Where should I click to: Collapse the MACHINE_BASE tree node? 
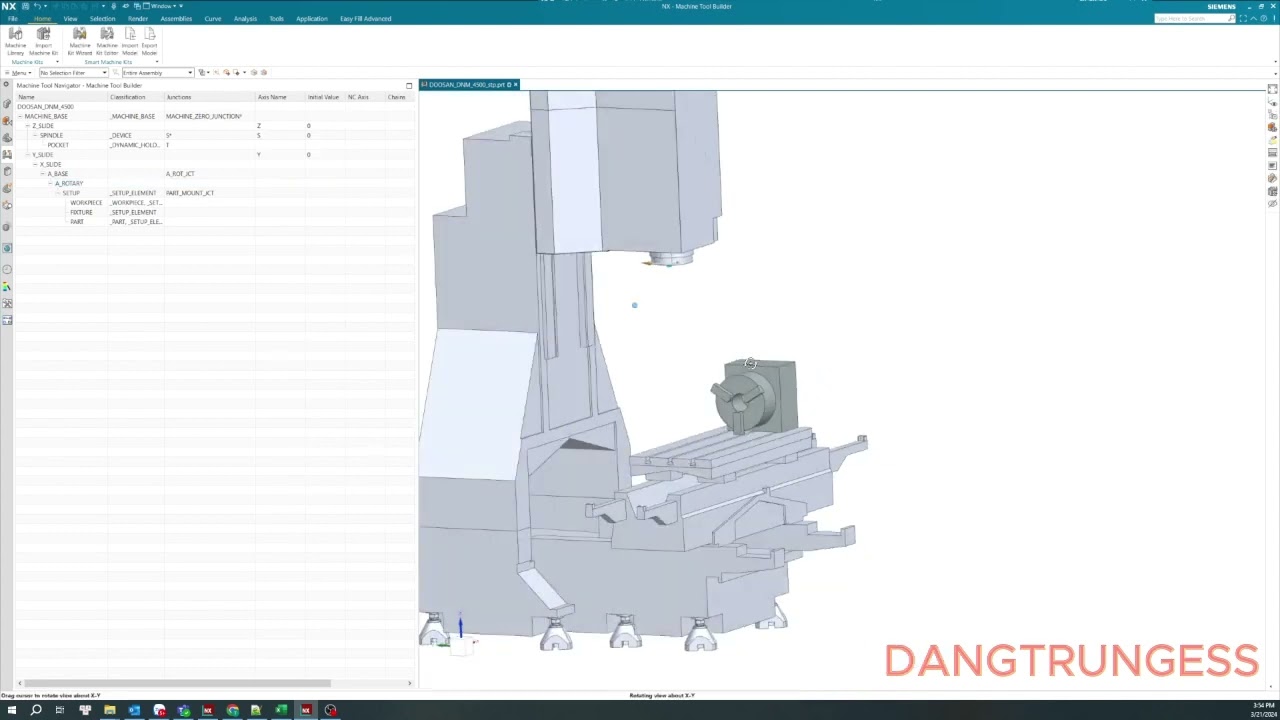tap(20, 116)
